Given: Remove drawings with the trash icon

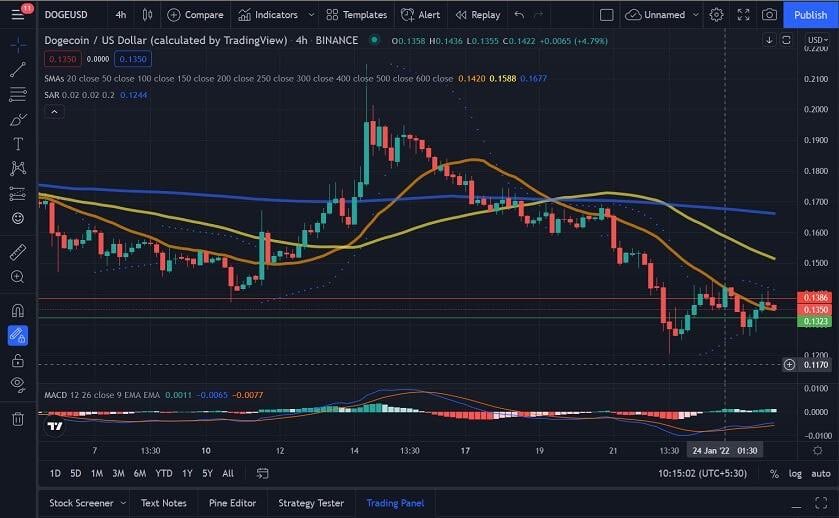Looking at the screenshot, I should (18, 418).
